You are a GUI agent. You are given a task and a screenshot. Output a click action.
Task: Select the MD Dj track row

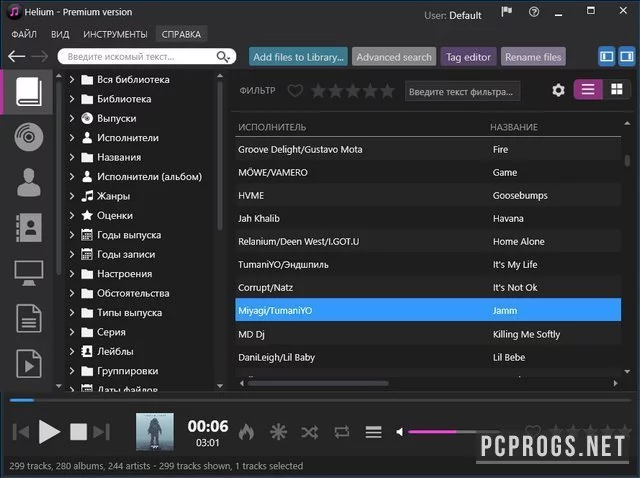pyautogui.click(x=428, y=334)
